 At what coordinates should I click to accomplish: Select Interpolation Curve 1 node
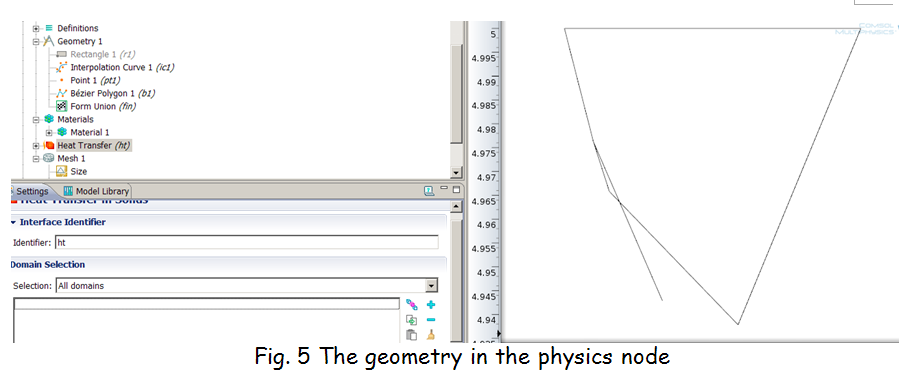click(115, 67)
